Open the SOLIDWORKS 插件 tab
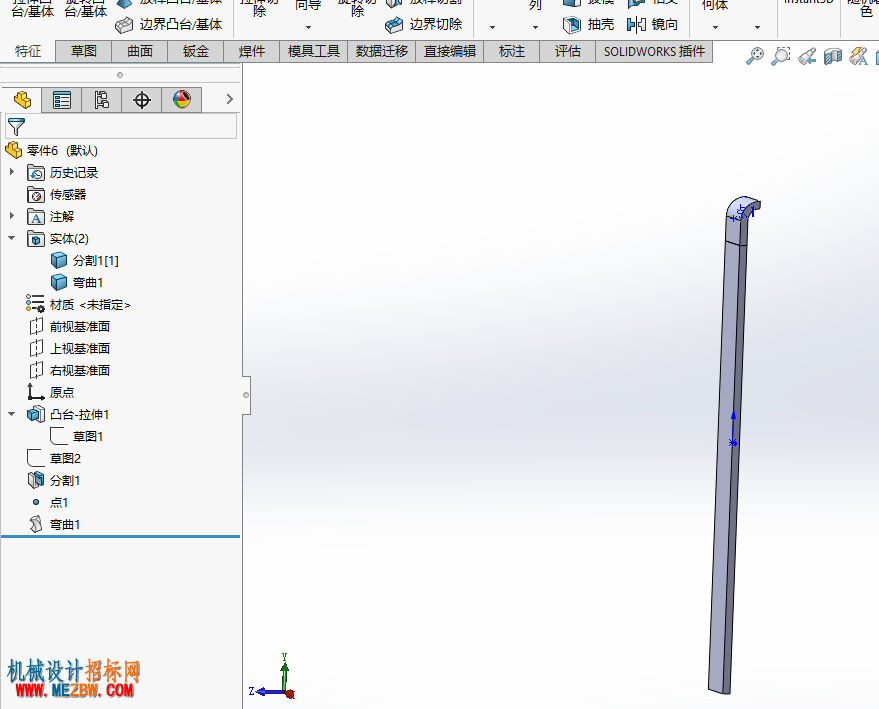 point(654,52)
